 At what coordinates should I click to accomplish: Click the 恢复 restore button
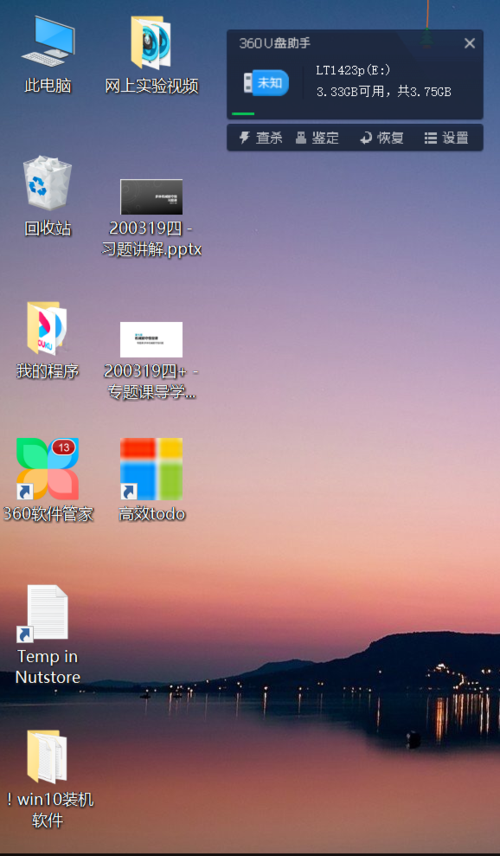(382, 138)
